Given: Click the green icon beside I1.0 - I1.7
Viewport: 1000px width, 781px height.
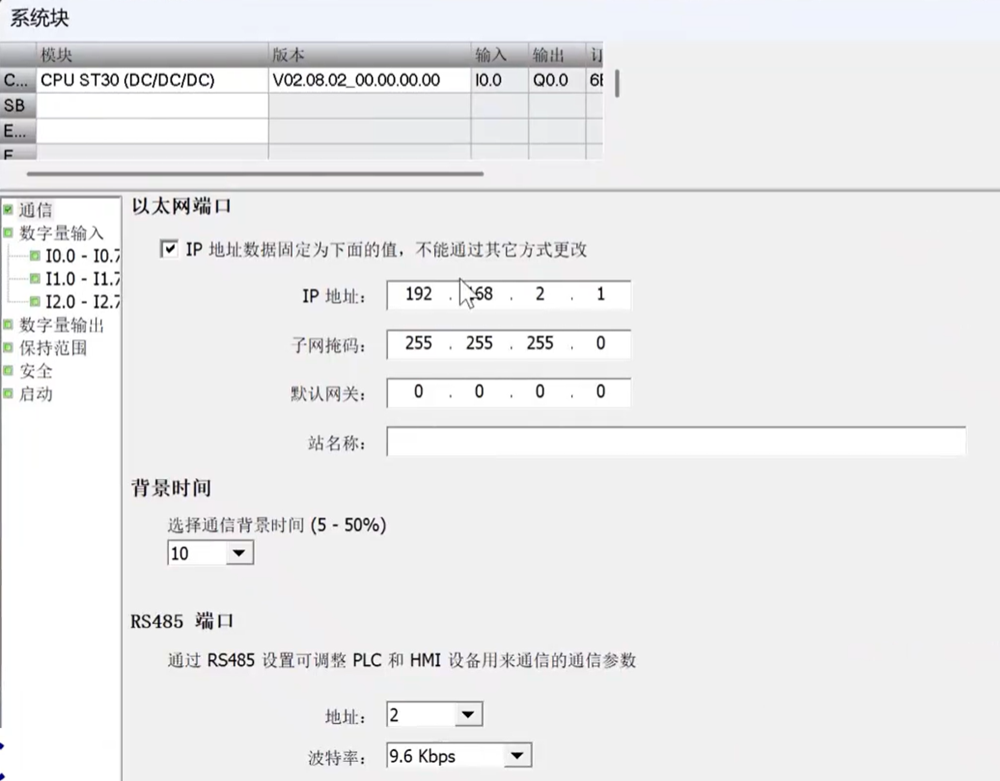Looking at the screenshot, I should [35, 279].
